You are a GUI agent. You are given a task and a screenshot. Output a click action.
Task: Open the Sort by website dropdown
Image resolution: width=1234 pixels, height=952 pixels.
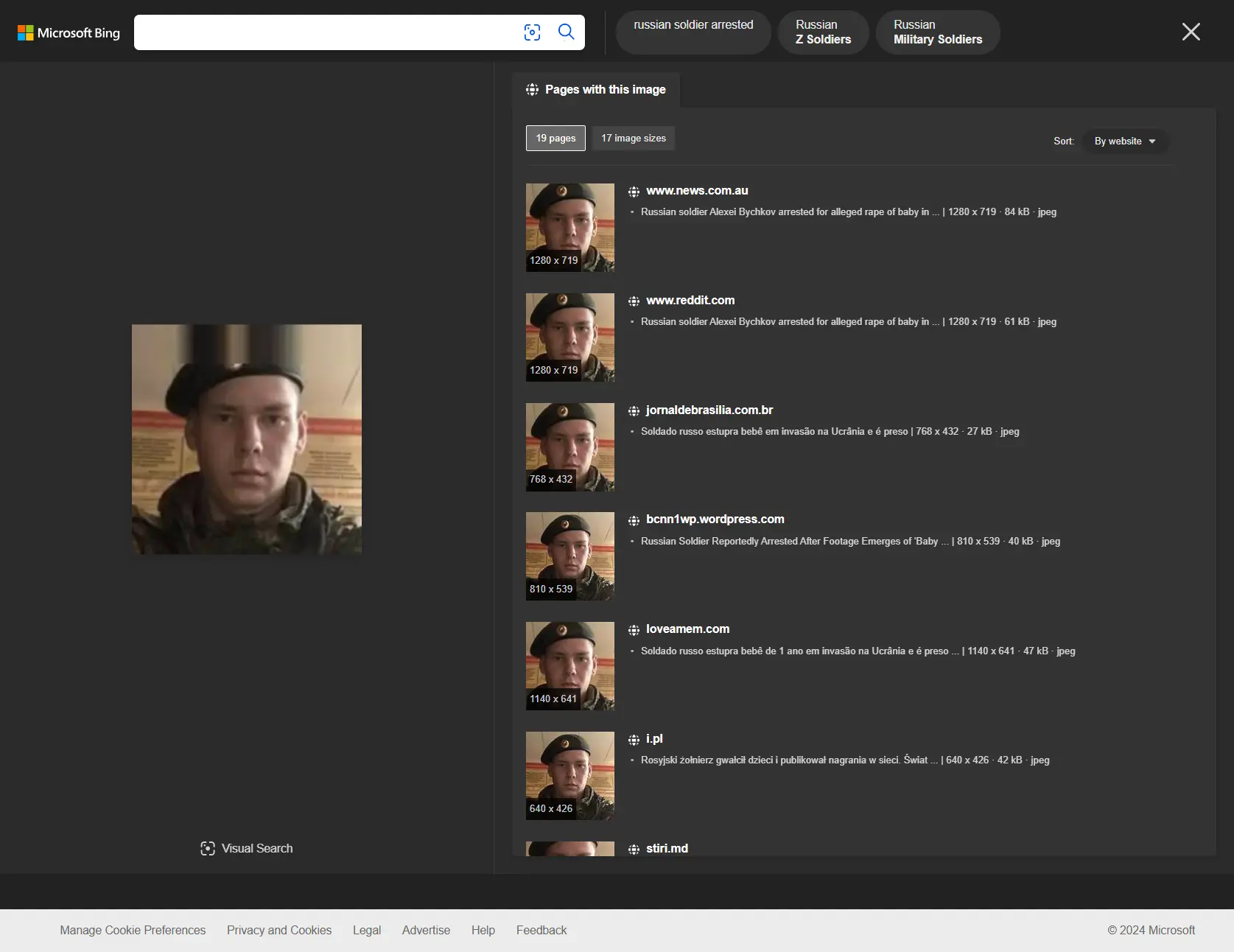1124,141
